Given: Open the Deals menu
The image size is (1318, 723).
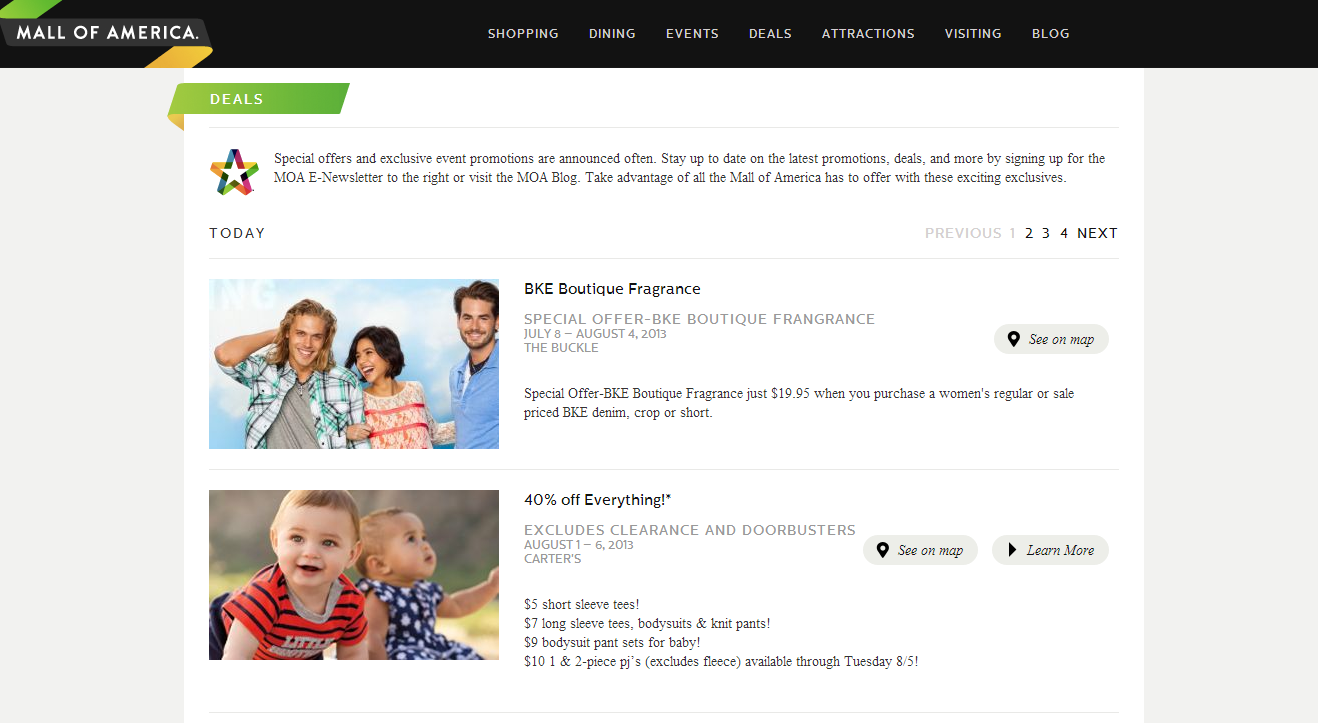Looking at the screenshot, I should (770, 34).
